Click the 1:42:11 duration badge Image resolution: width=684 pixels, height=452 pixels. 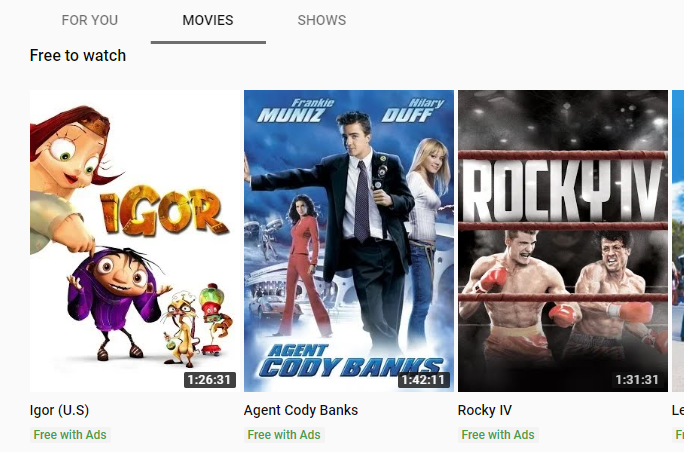click(424, 380)
